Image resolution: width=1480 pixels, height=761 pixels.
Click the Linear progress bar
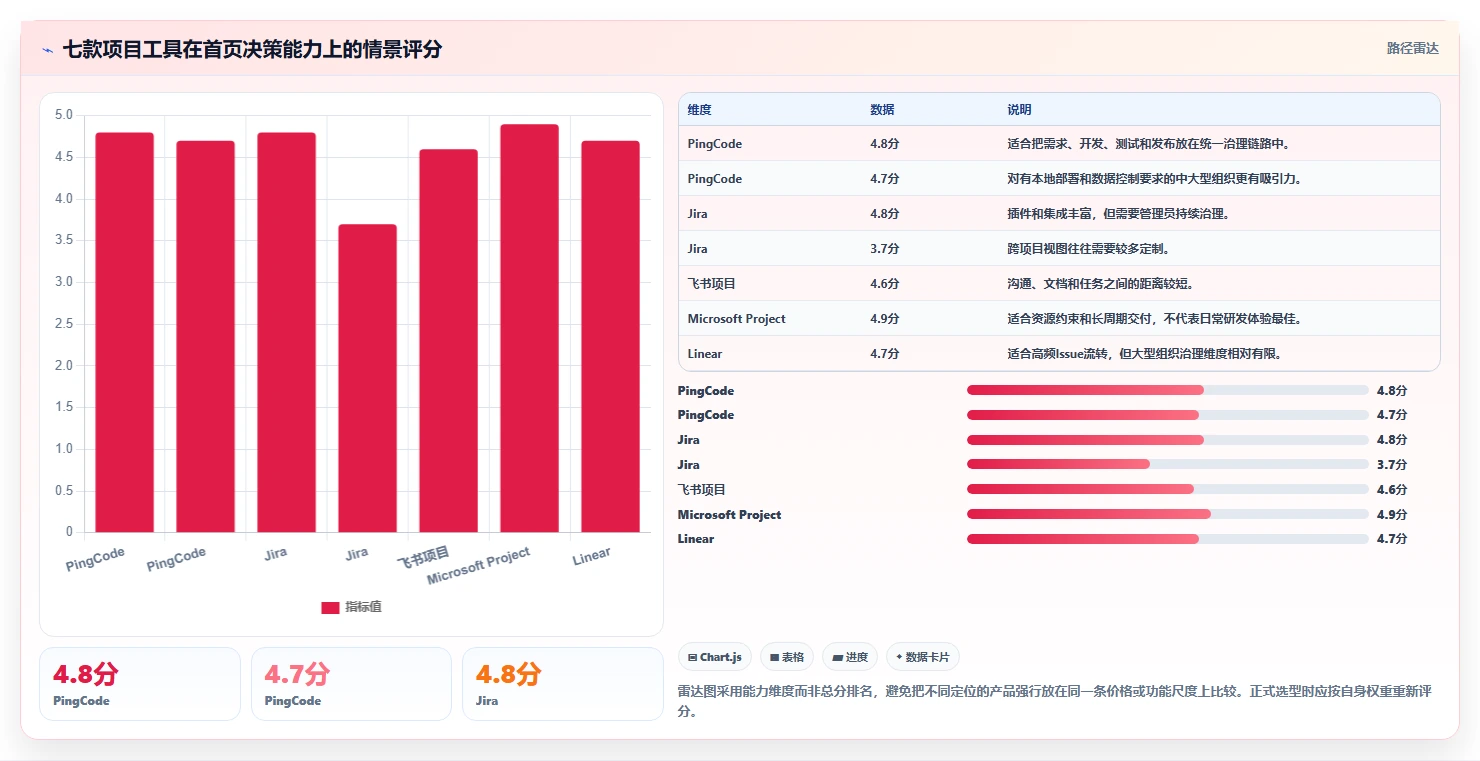(x=1167, y=539)
